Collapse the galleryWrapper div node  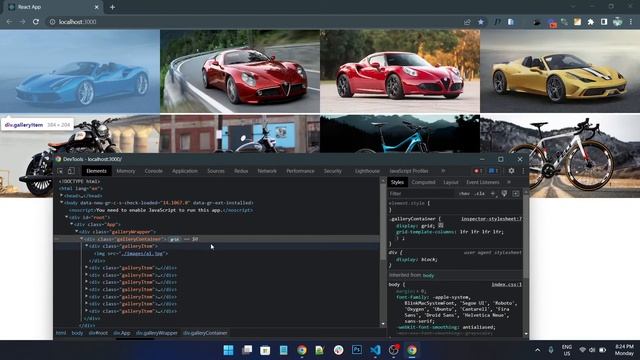coord(77,231)
